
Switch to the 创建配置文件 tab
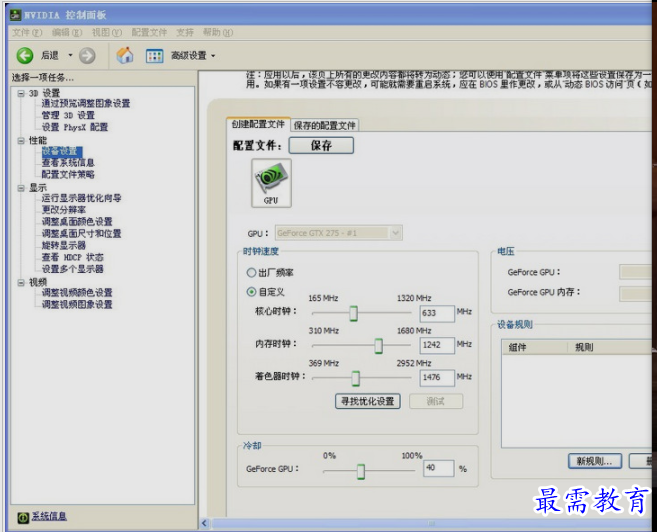pos(258,124)
